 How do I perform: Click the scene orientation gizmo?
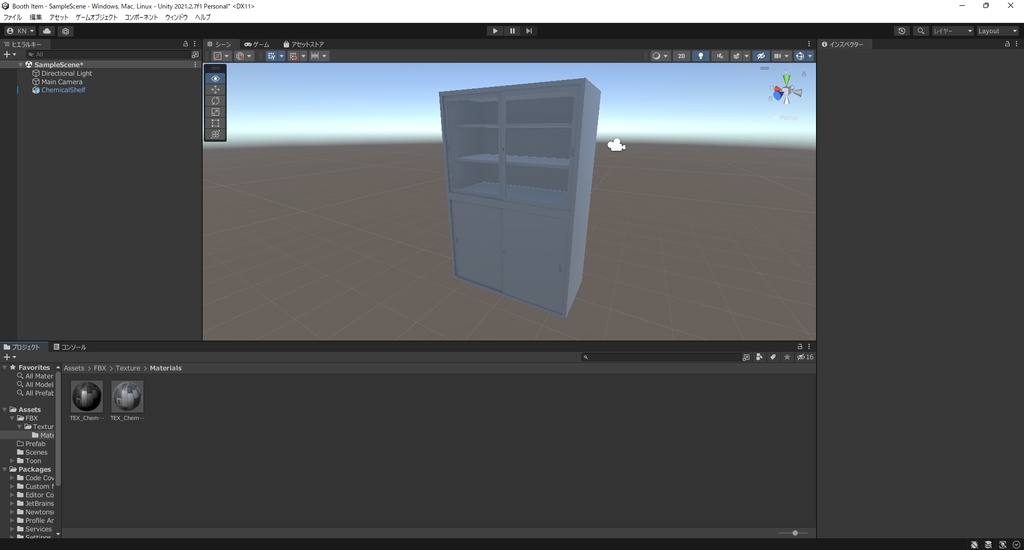(786, 91)
